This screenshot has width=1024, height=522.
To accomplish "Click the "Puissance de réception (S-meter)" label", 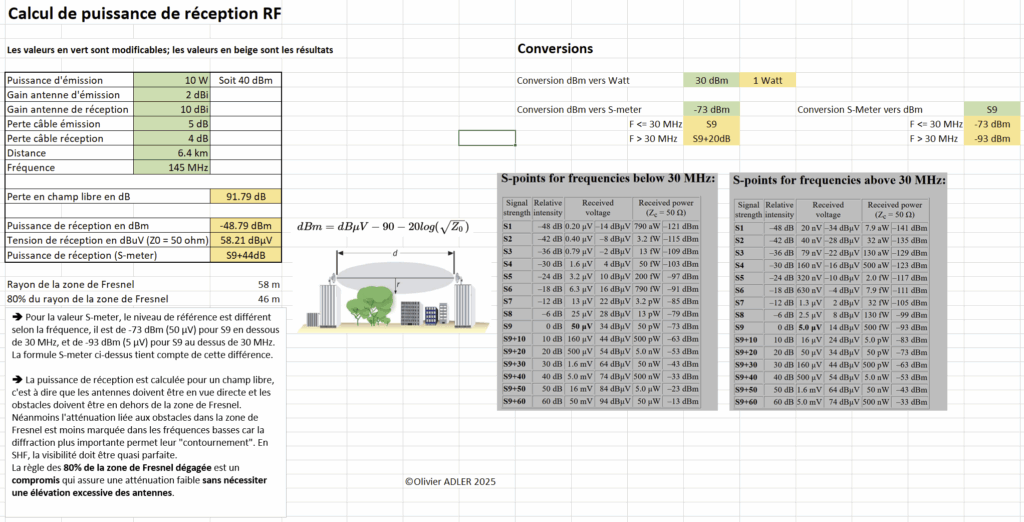I will [x=82, y=255].
